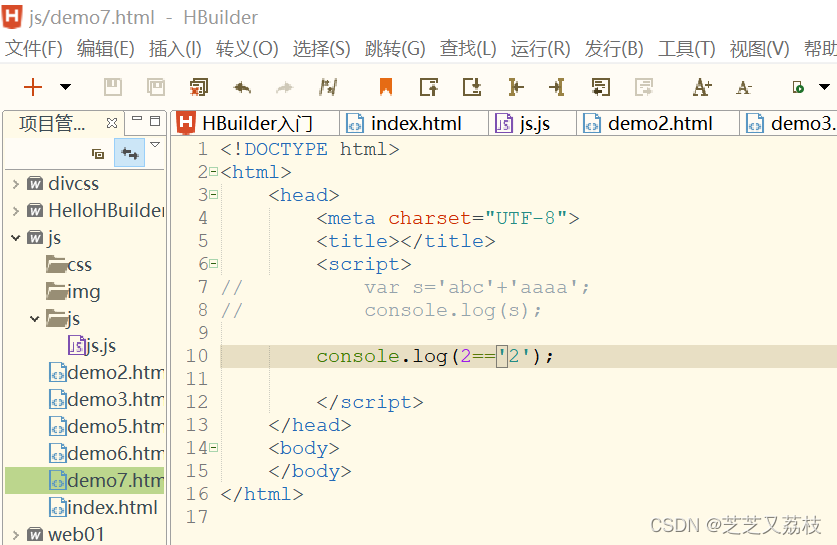
Task: Open the 运行(R) menu
Action: pyautogui.click(x=540, y=49)
